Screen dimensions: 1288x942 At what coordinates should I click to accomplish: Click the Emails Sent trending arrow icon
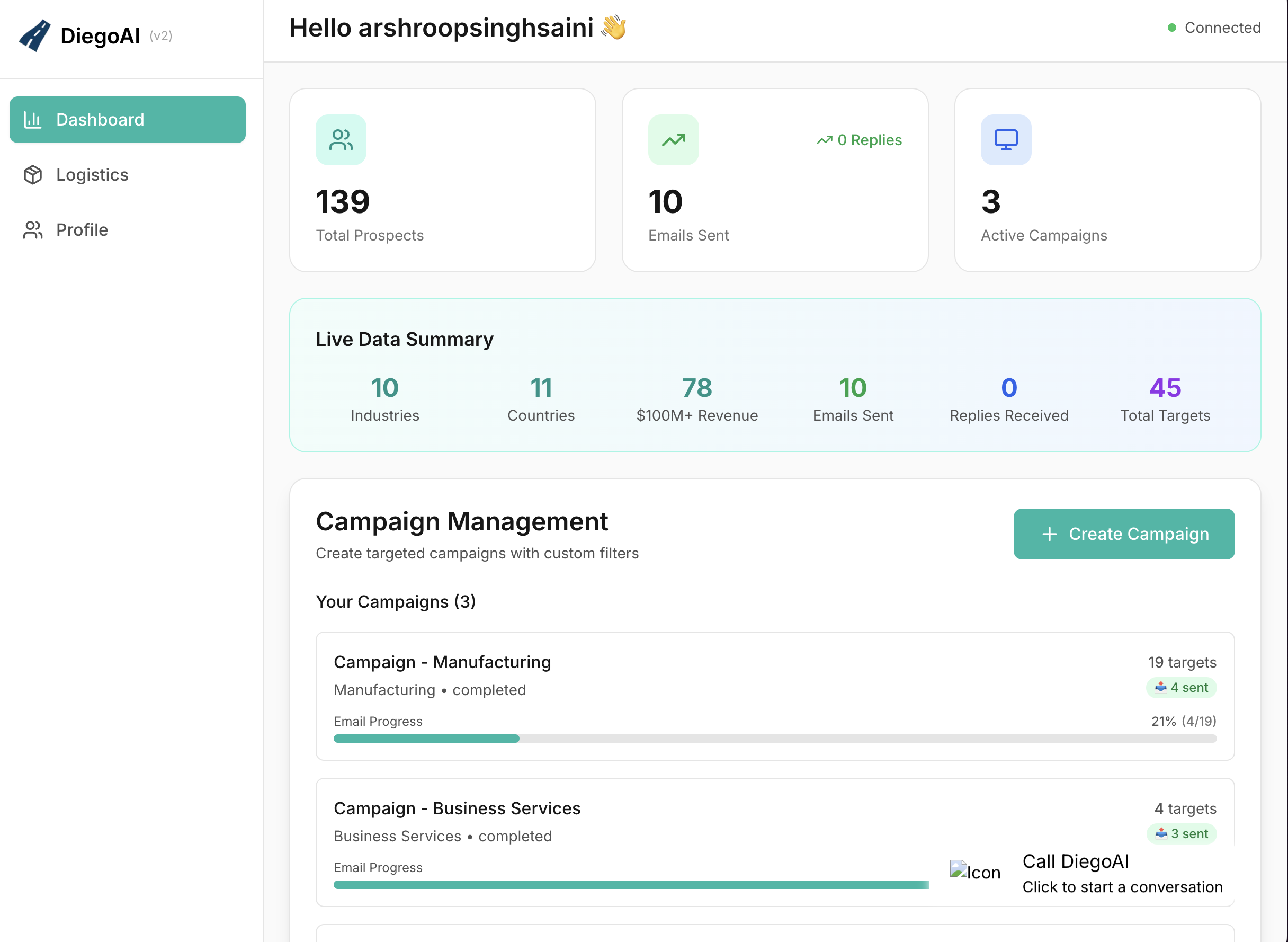tap(673, 140)
